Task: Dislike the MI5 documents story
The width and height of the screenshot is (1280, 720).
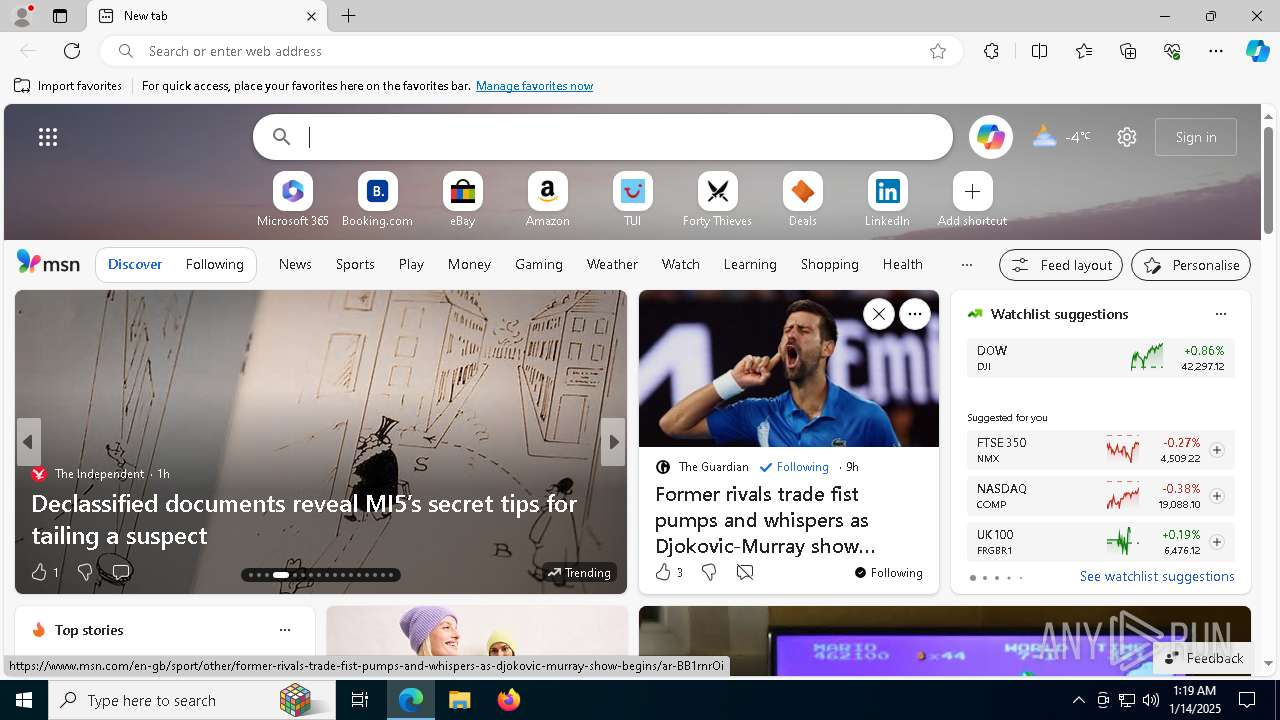Action: point(85,572)
